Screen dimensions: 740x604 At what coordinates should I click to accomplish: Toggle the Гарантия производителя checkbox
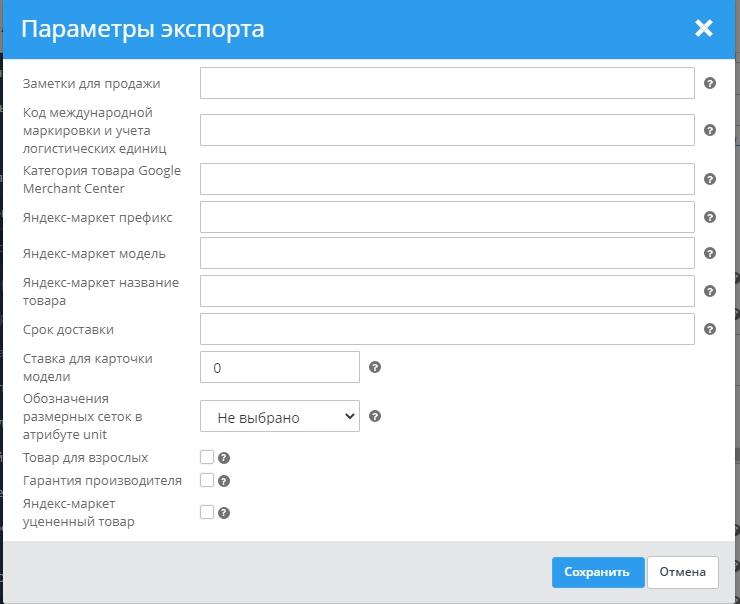pos(207,480)
